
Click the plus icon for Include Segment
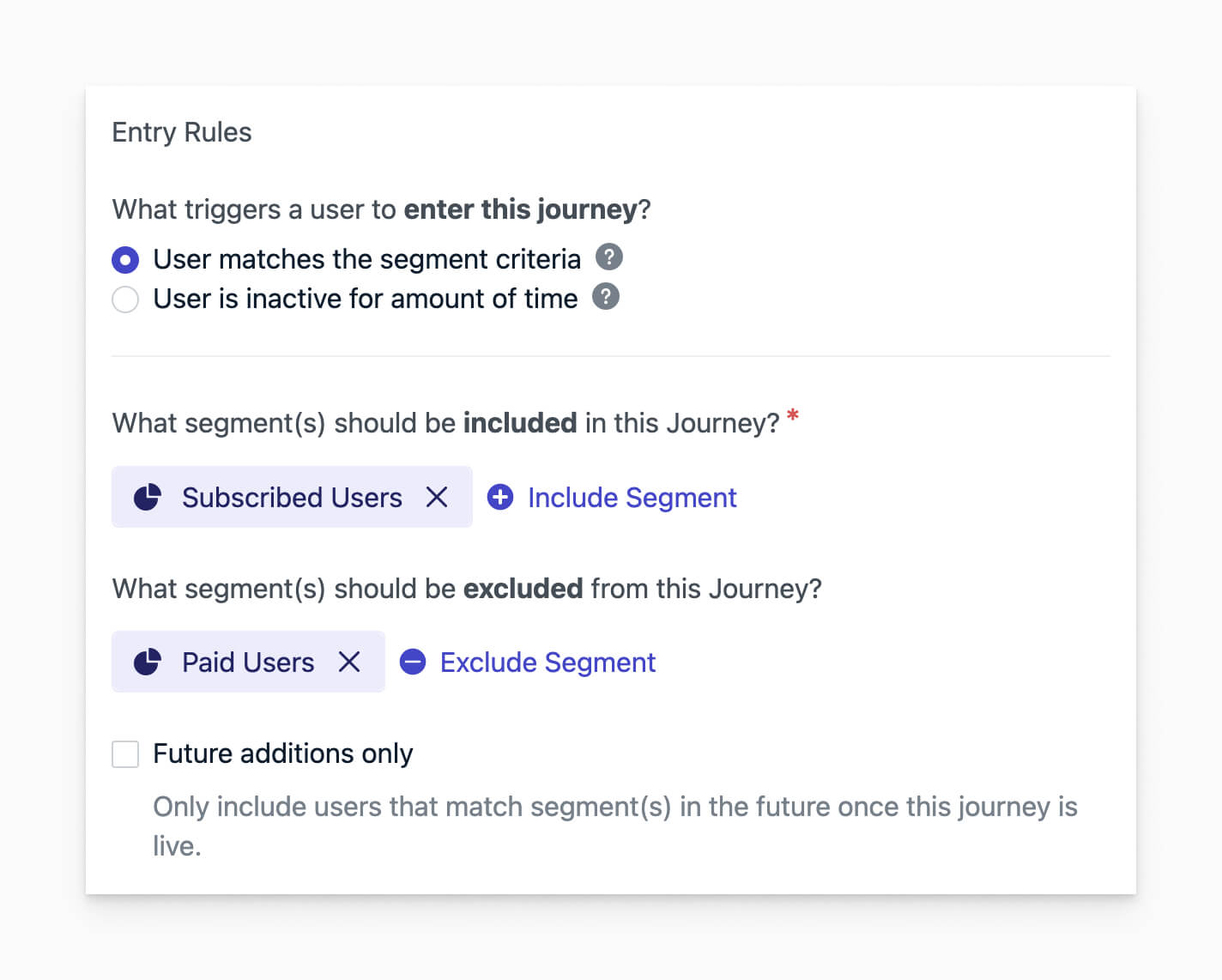tap(500, 498)
